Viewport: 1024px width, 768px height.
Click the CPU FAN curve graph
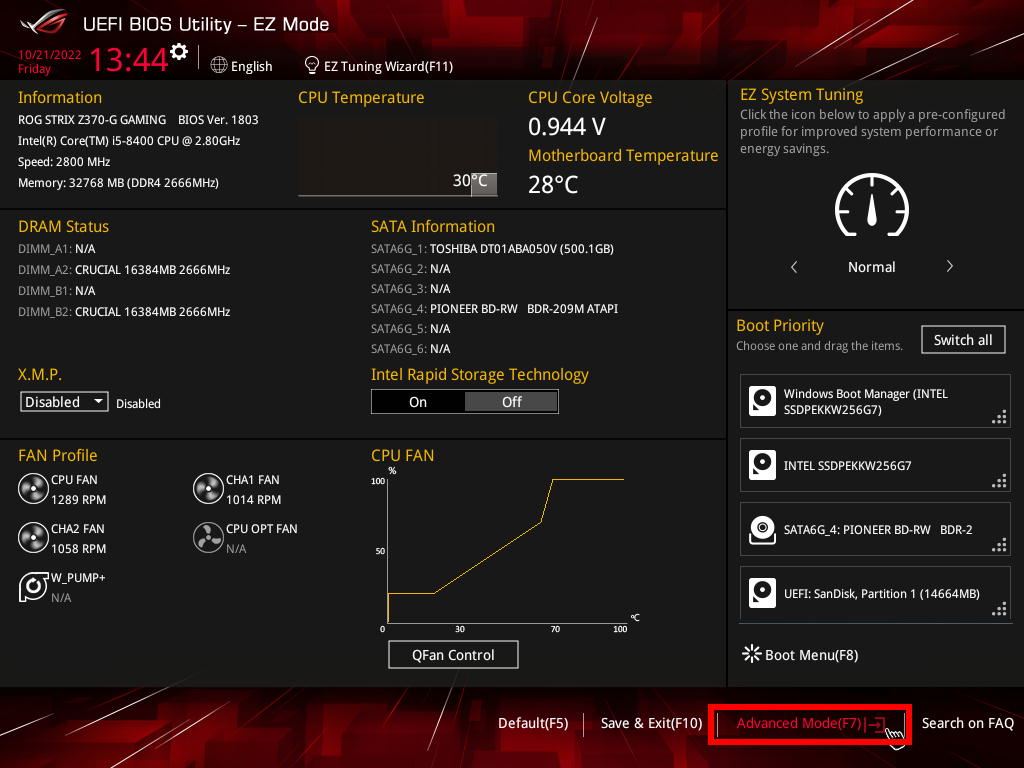coord(506,550)
